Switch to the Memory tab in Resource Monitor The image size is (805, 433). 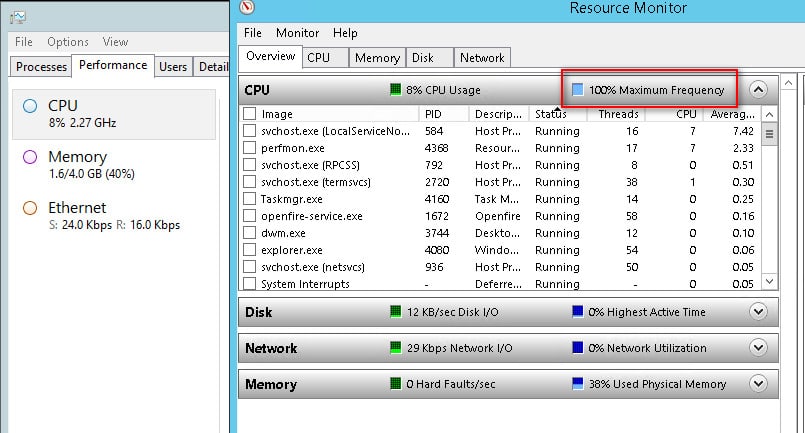click(377, 58)
